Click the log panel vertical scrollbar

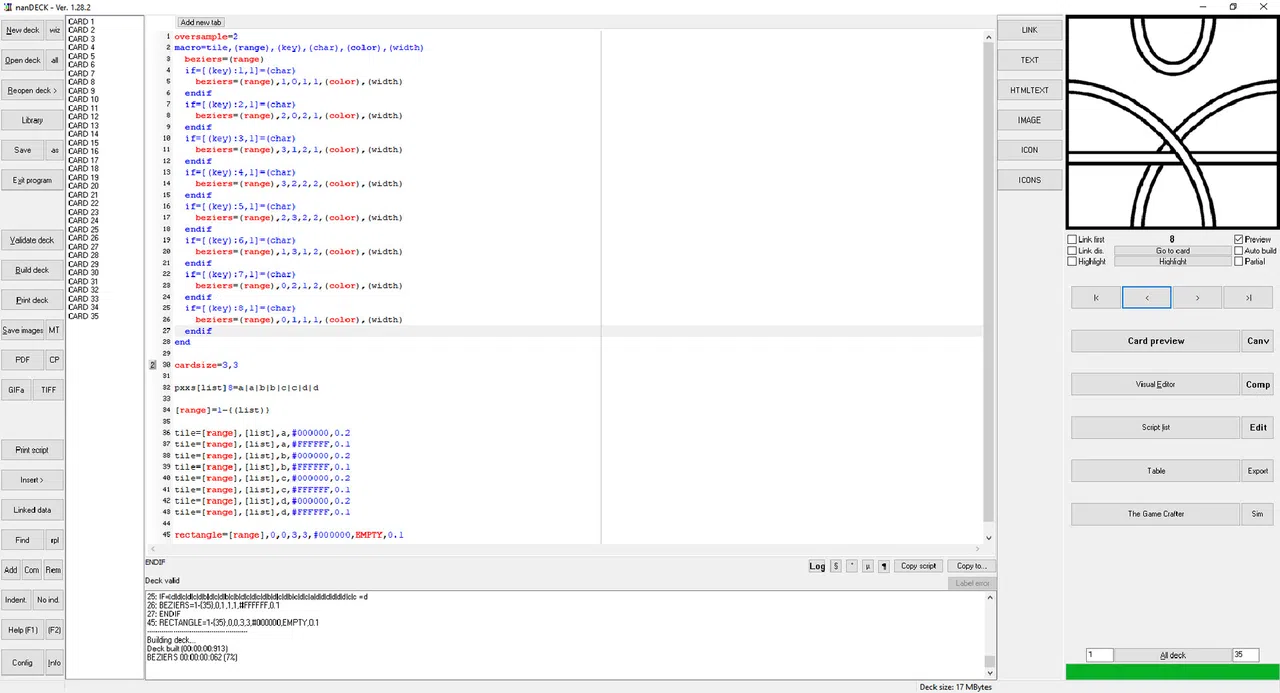tap(989, 635)
